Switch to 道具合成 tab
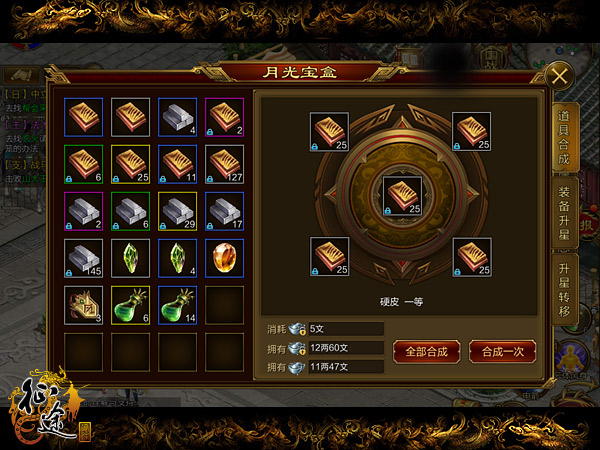Viewport: 600px width, 450px height. click(564, 137)
